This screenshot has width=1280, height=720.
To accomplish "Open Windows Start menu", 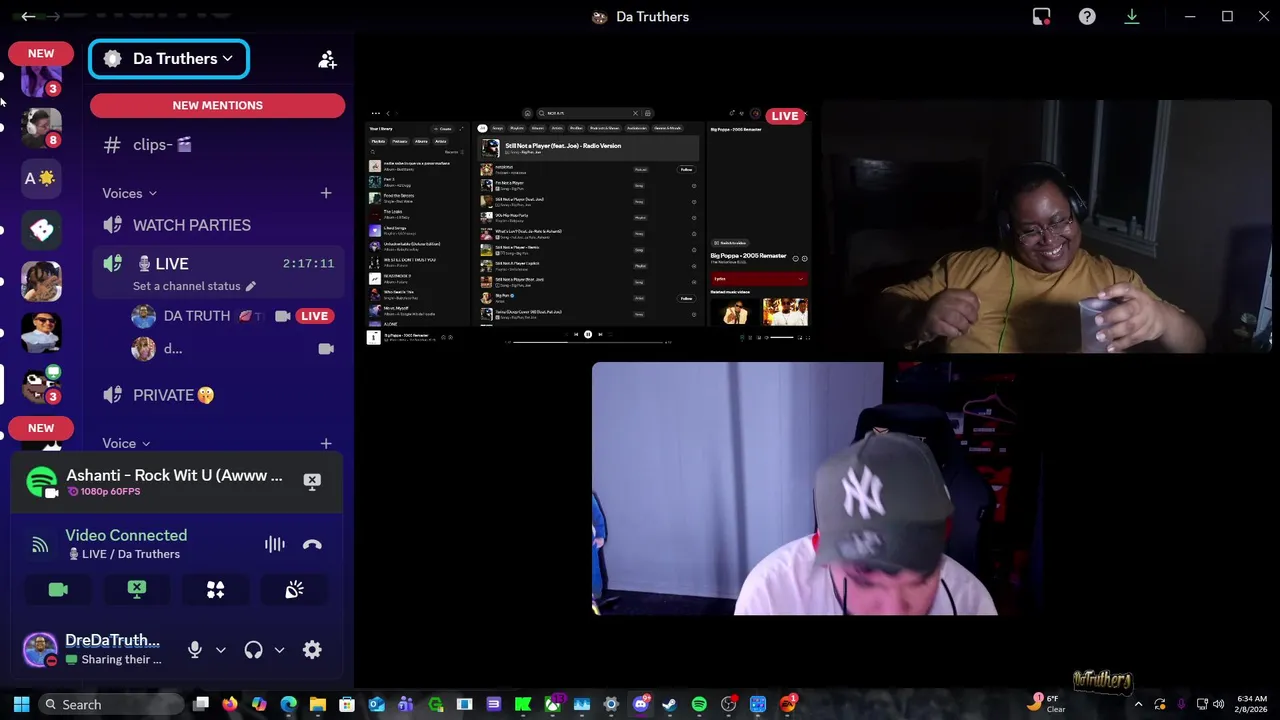I will tap(21, 704).
